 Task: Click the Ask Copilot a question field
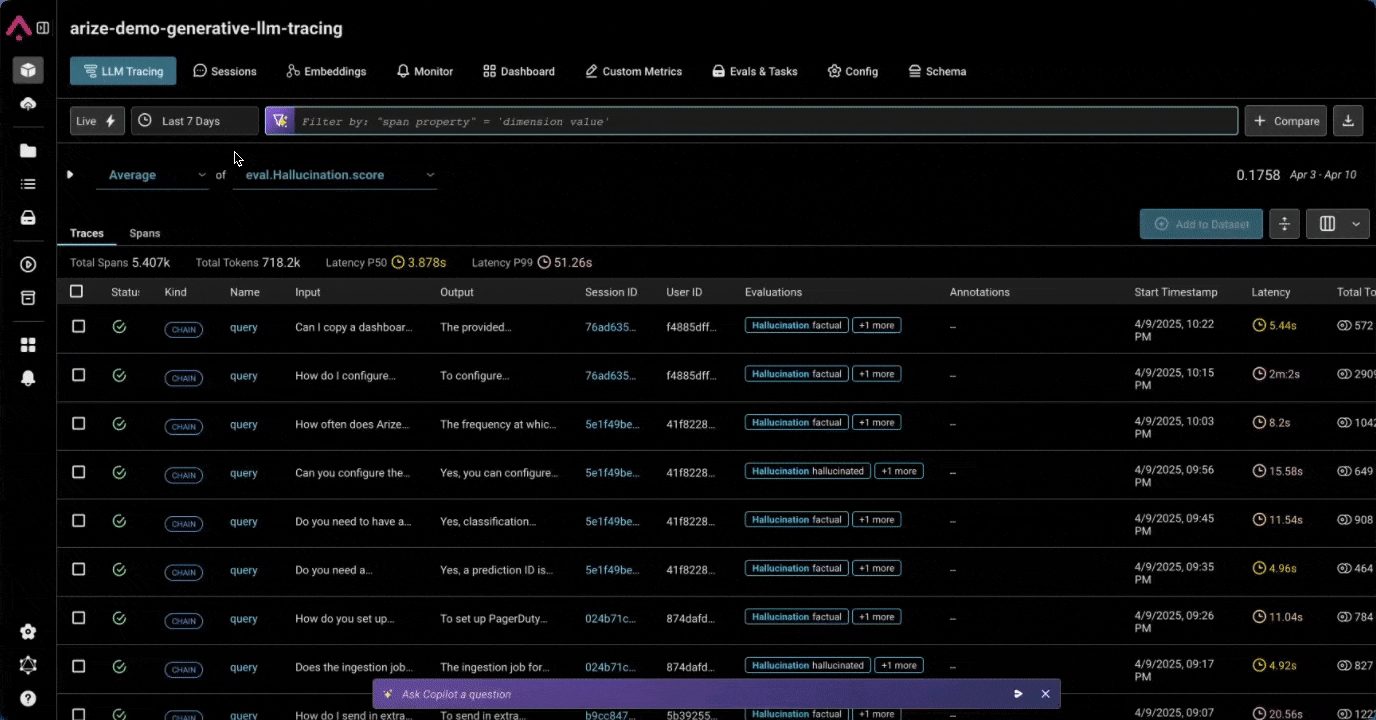pyautogui.click(x=690, y=694)
